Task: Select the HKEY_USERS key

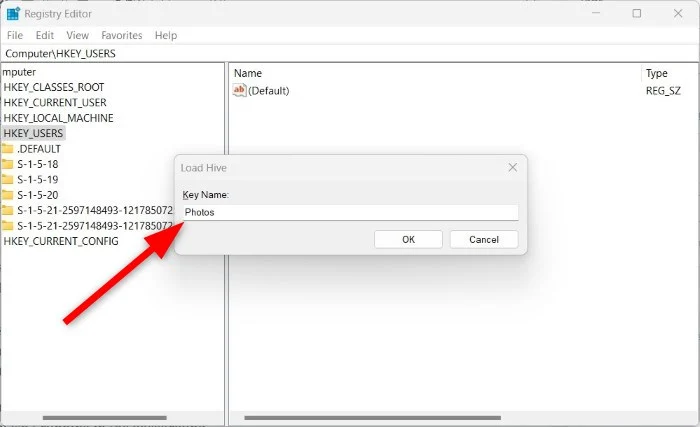Action: pos(33,133)
